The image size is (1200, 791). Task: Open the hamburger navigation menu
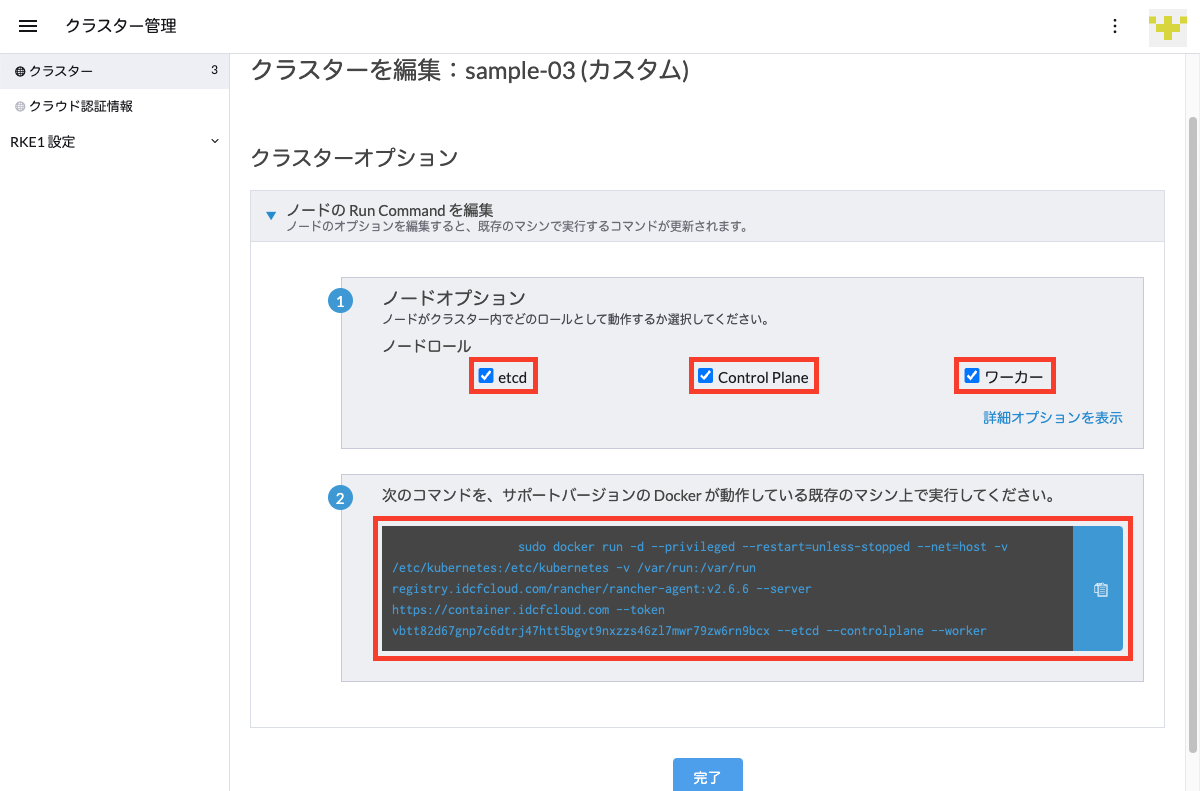(x=28, y=26)
